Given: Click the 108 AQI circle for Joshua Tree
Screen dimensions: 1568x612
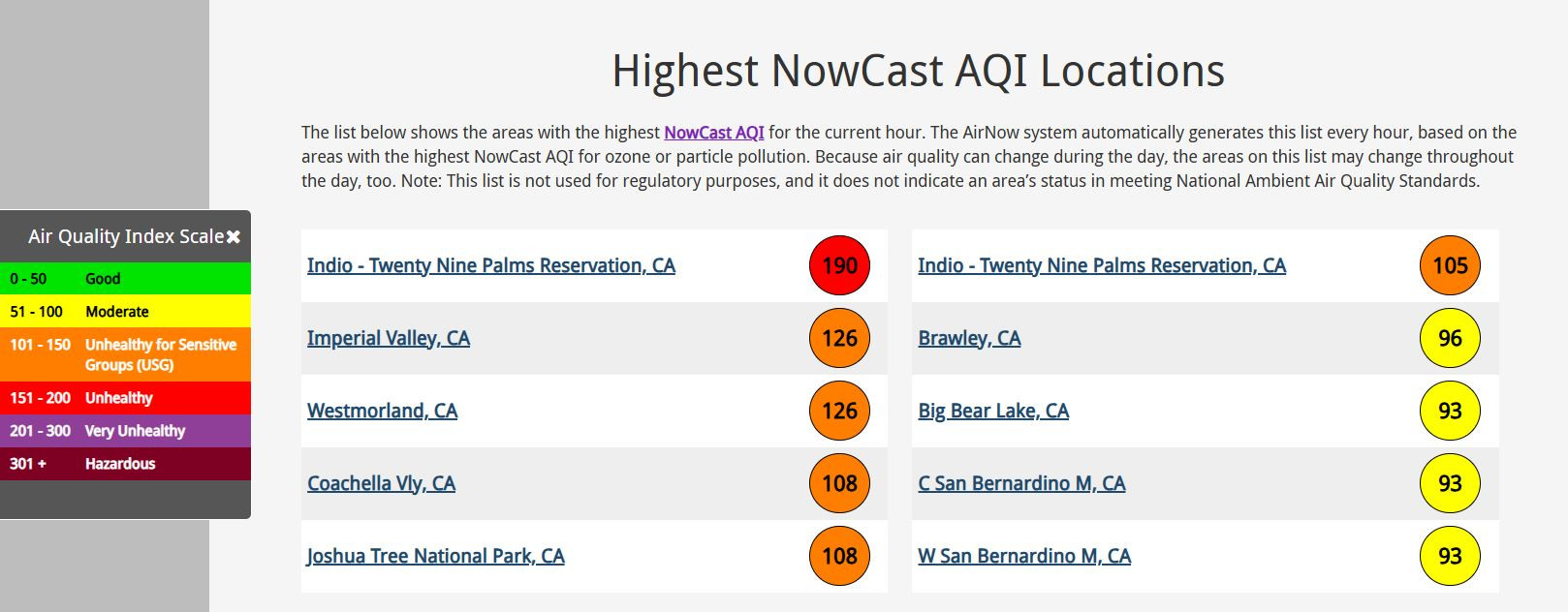Looking at the screenshot, I should click(x=839, y=556).
